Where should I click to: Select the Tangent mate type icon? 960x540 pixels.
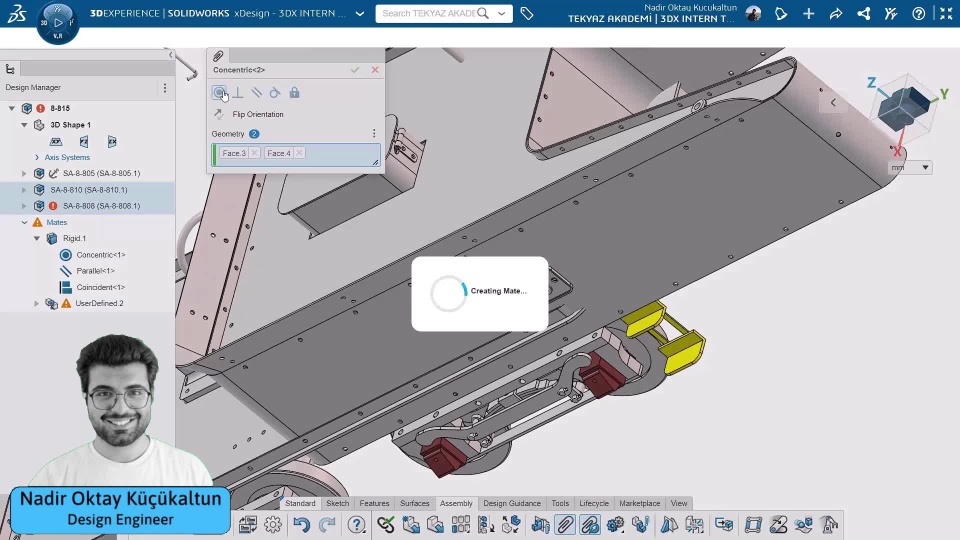[275, 93]
